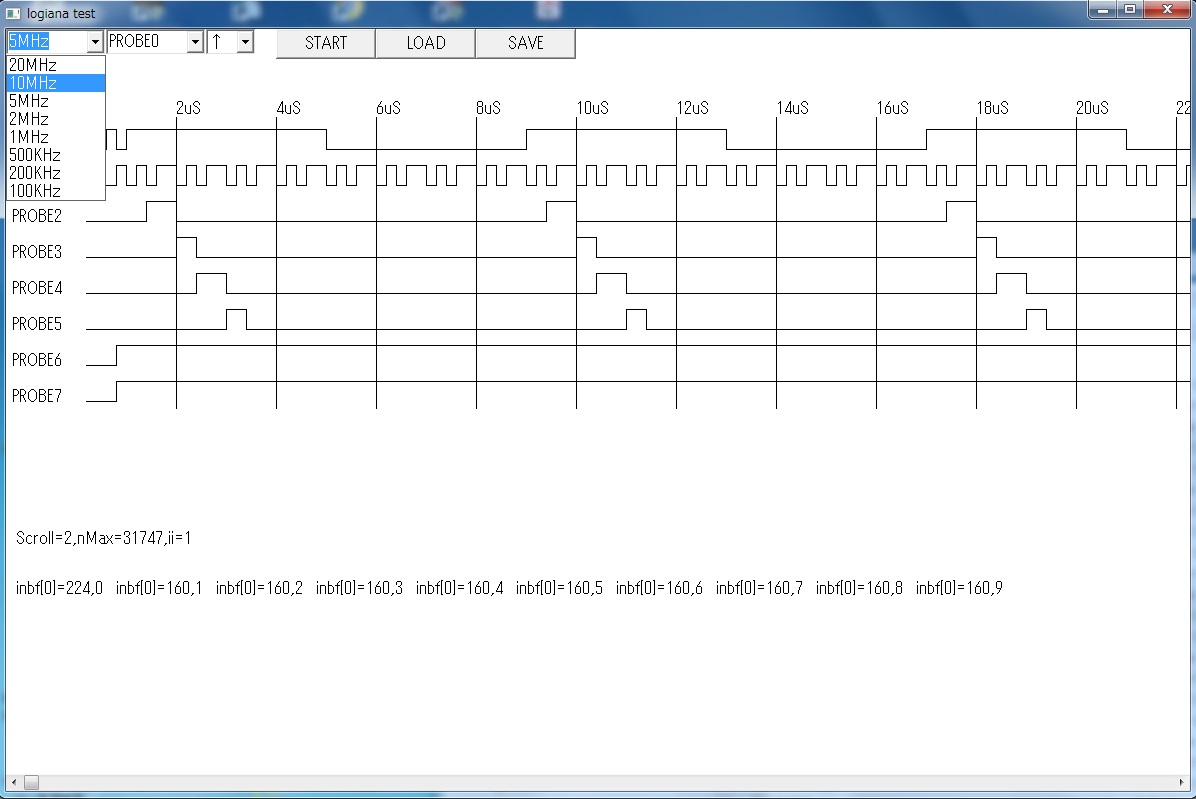Click the inbf[0]=160,5 value

[559, 588]
